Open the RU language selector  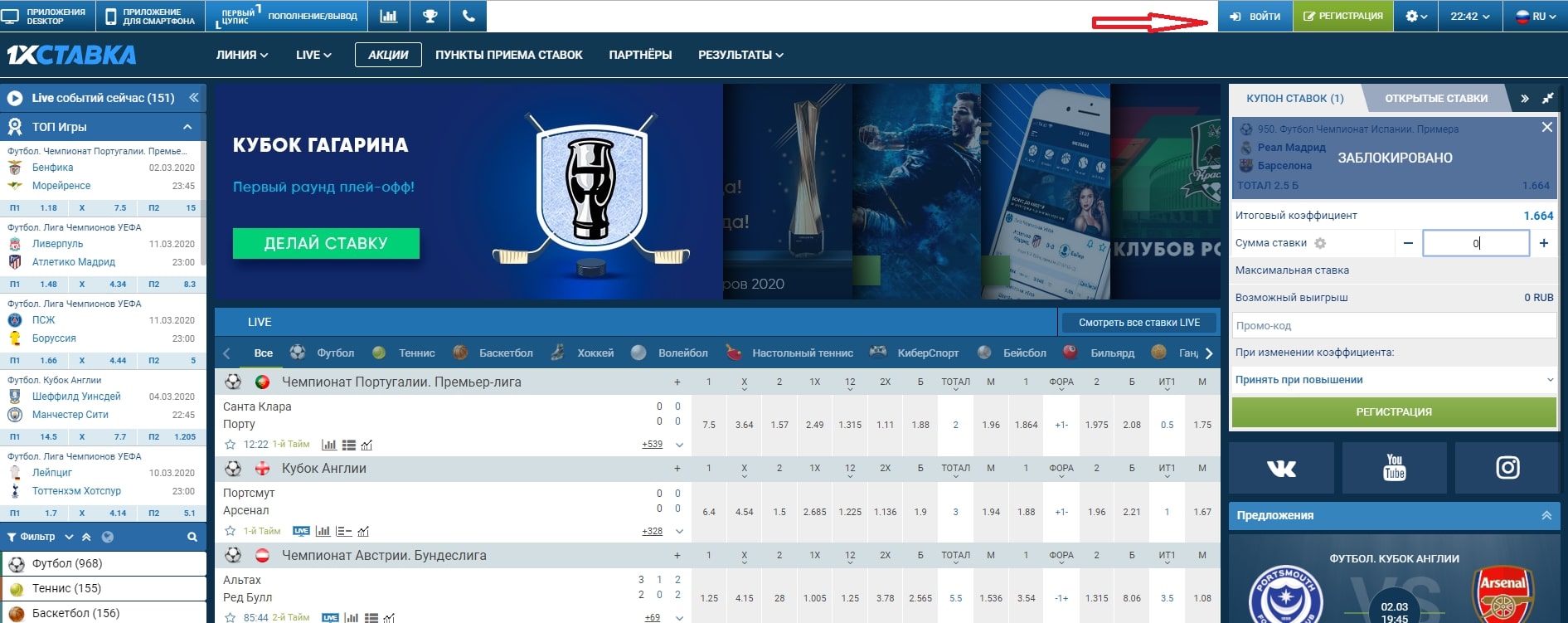pyautogui.click(x=1534, y=16)
